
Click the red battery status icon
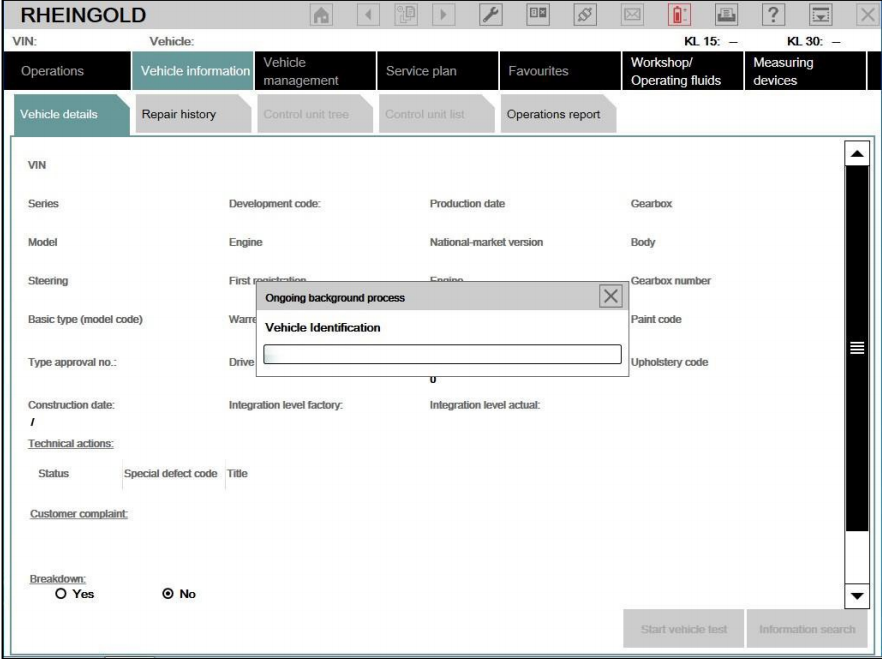pos(680,15)
